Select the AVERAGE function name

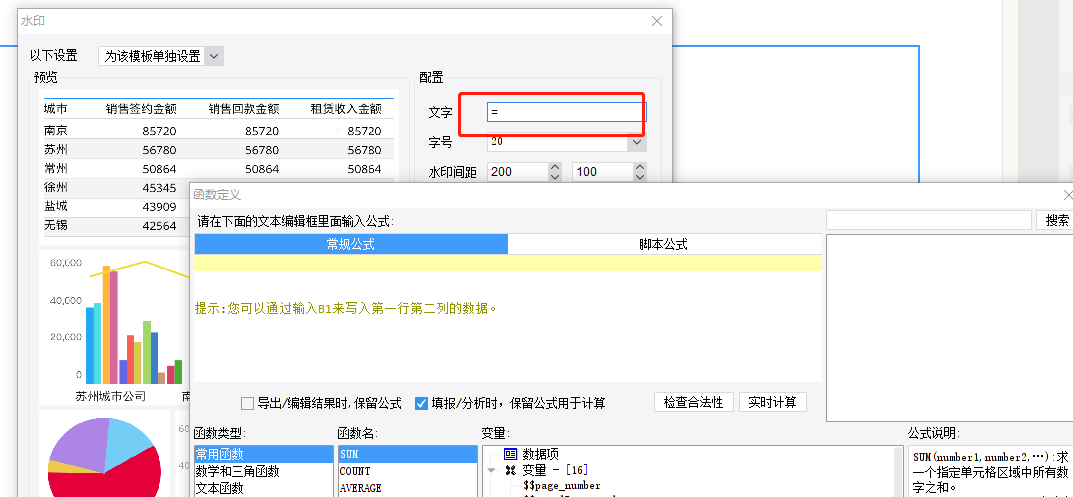(x=408, y=488)
